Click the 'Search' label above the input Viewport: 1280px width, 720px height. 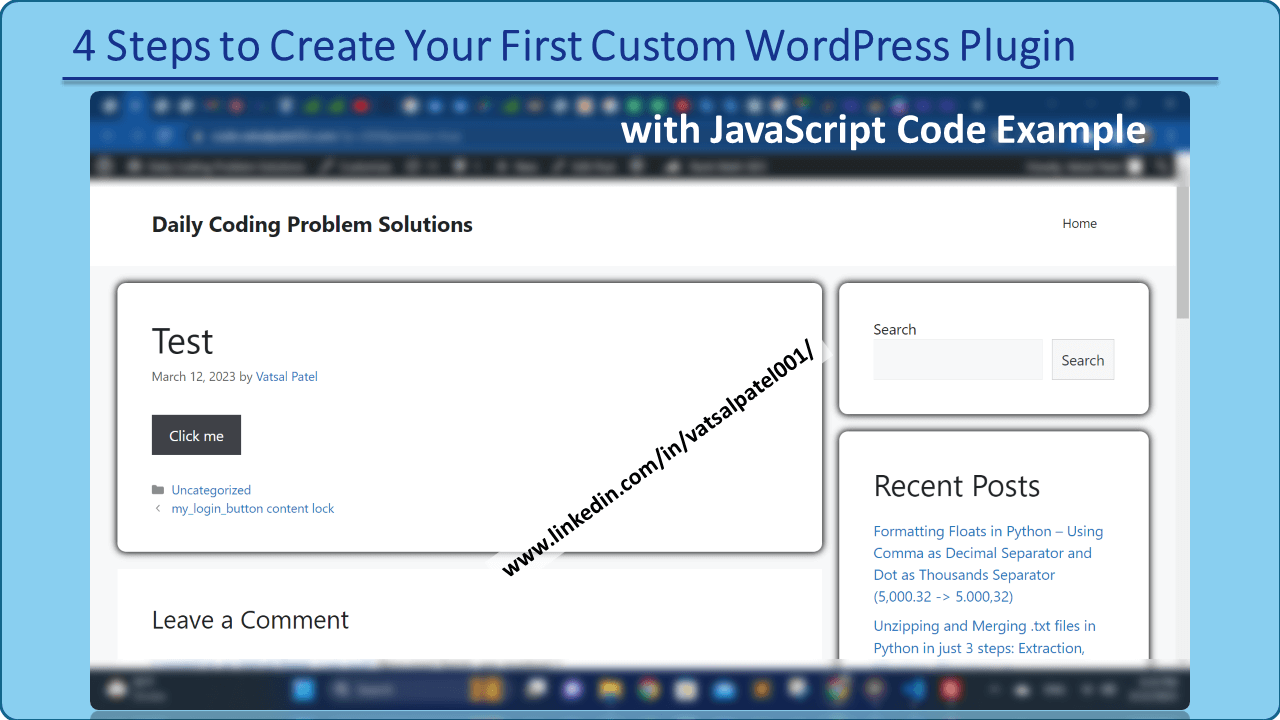click(x=894, y=330)
